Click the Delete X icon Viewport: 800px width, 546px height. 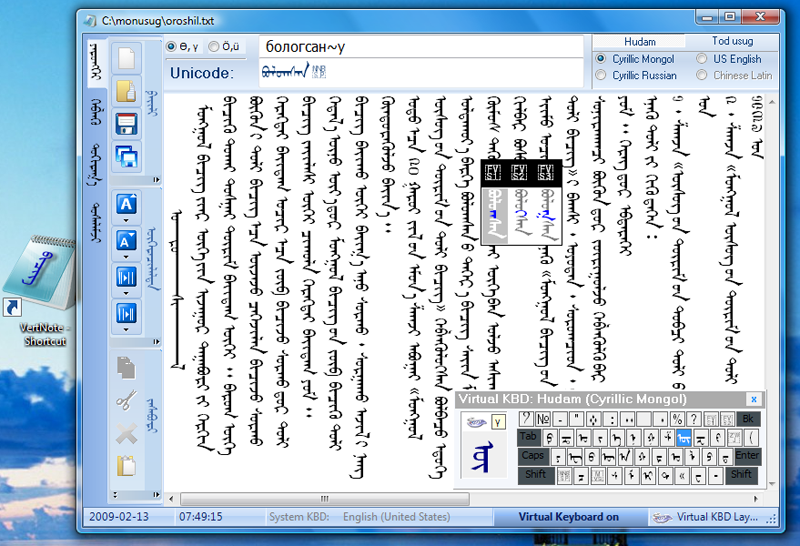(x=126, y=434)
